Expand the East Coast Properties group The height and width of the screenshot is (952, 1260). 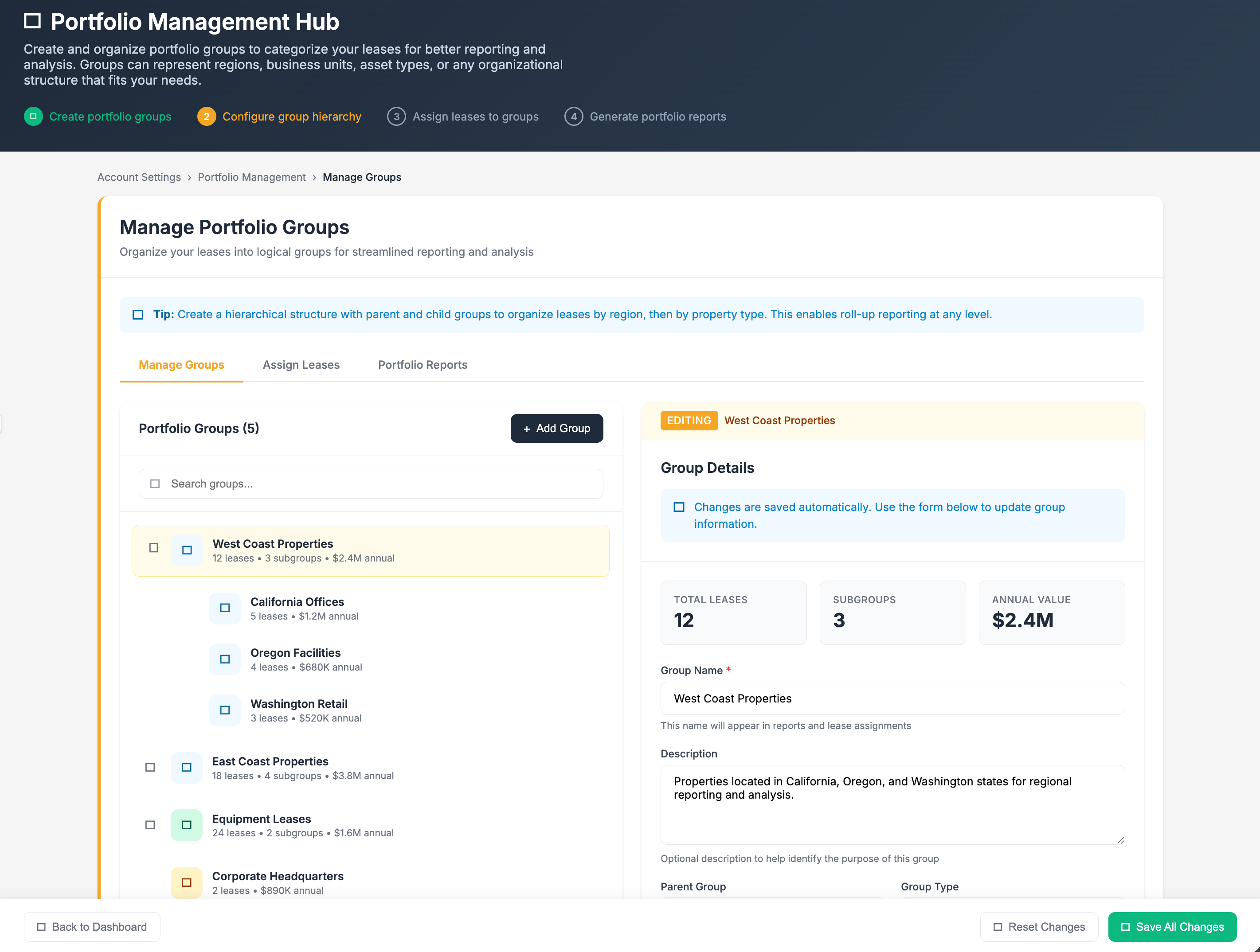(x=150, y=768)
